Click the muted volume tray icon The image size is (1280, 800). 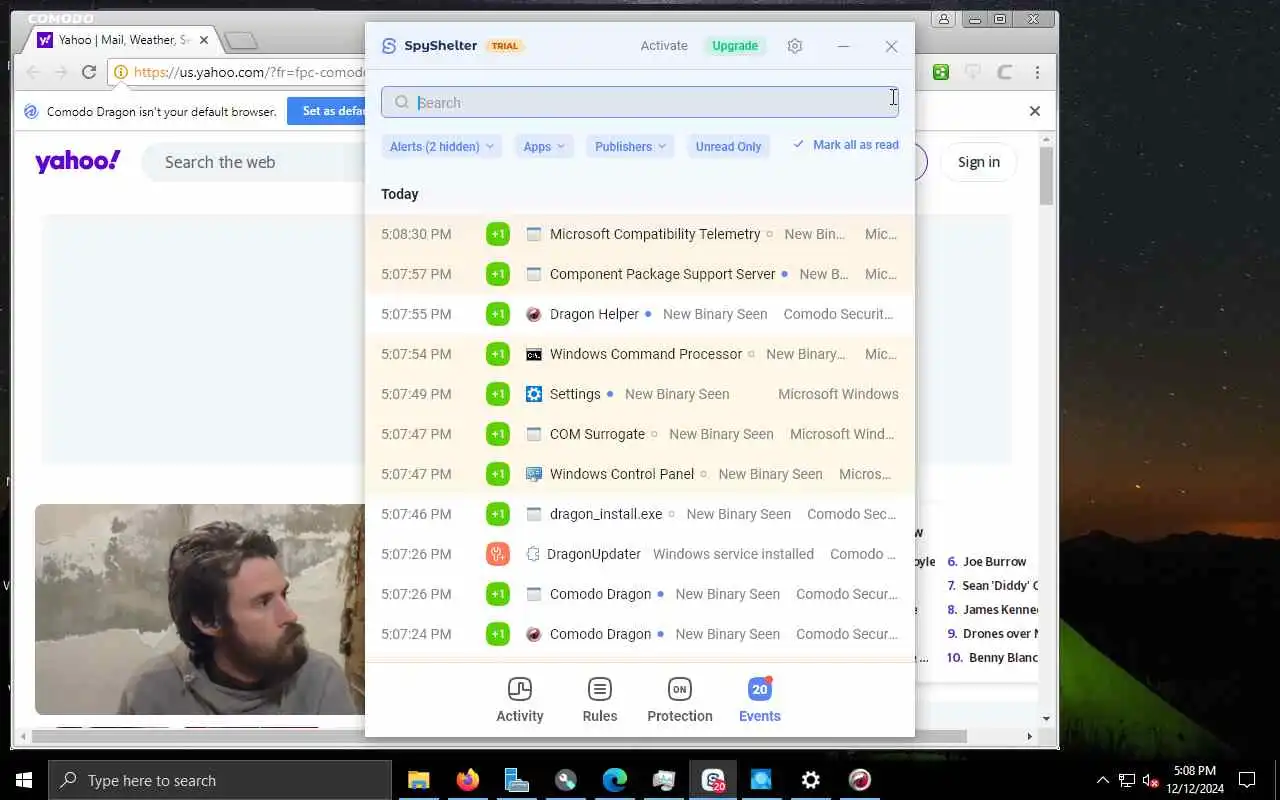pos(1149,780)
